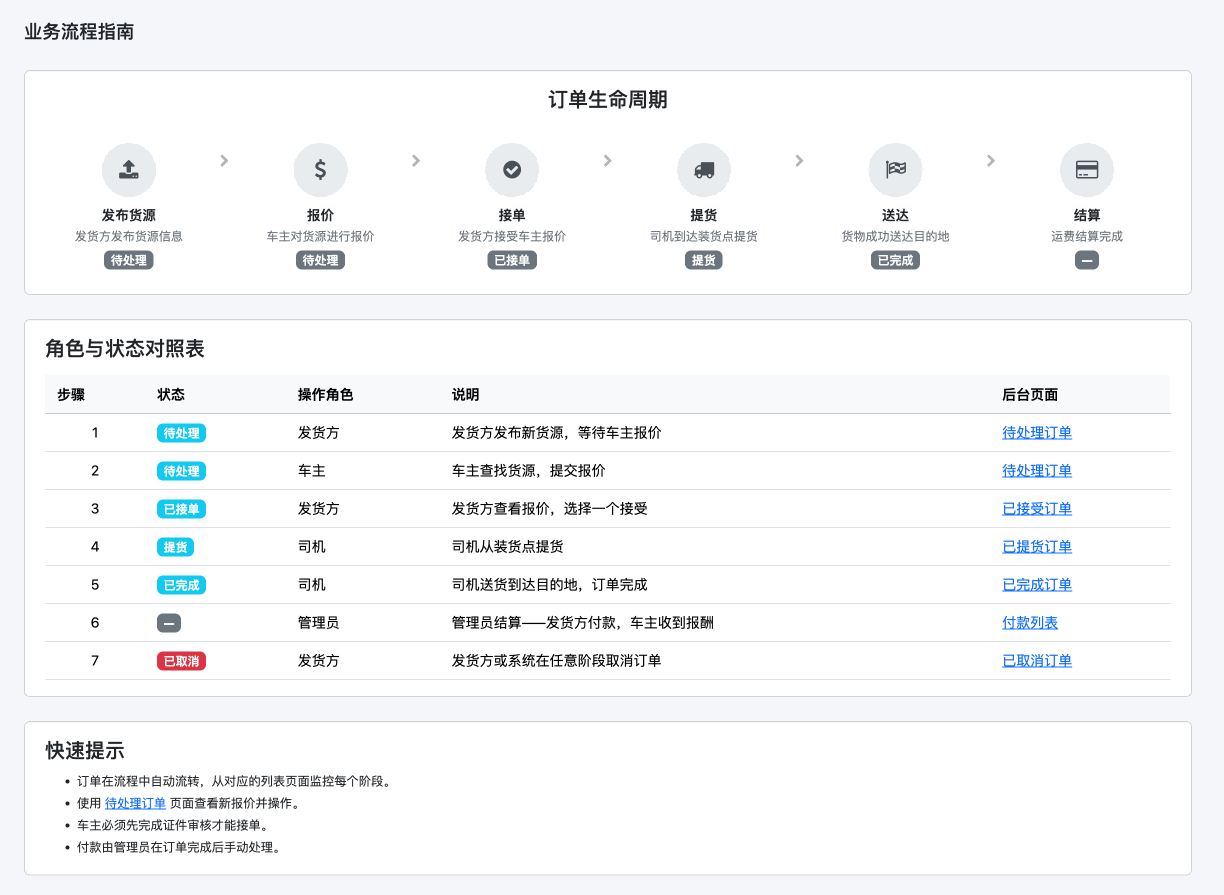
Task: Click 提货 status badge in table row 4
Action: click(x=176, y=547)
